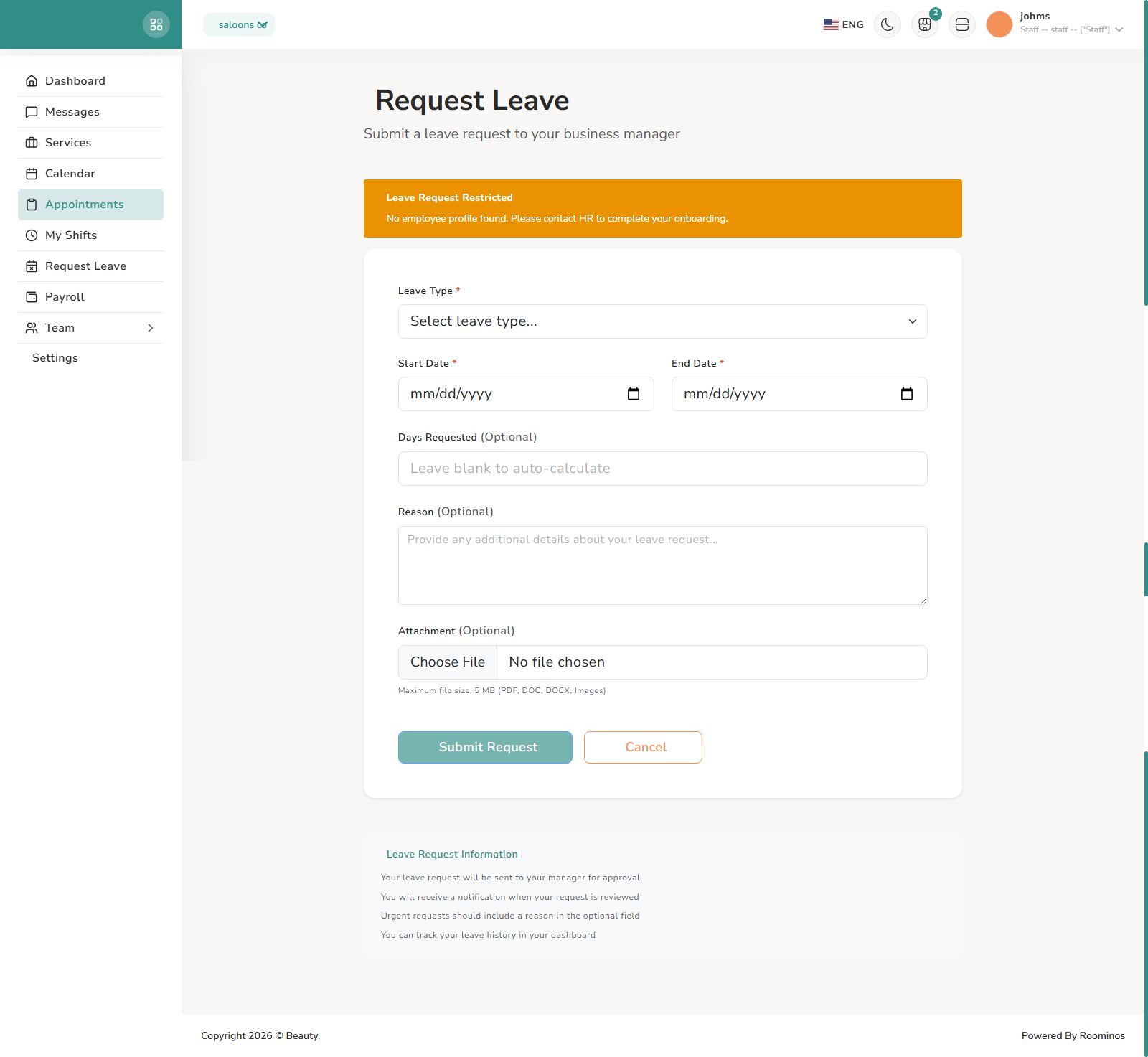Open the shop icon with badge 2

pos(924,24)
